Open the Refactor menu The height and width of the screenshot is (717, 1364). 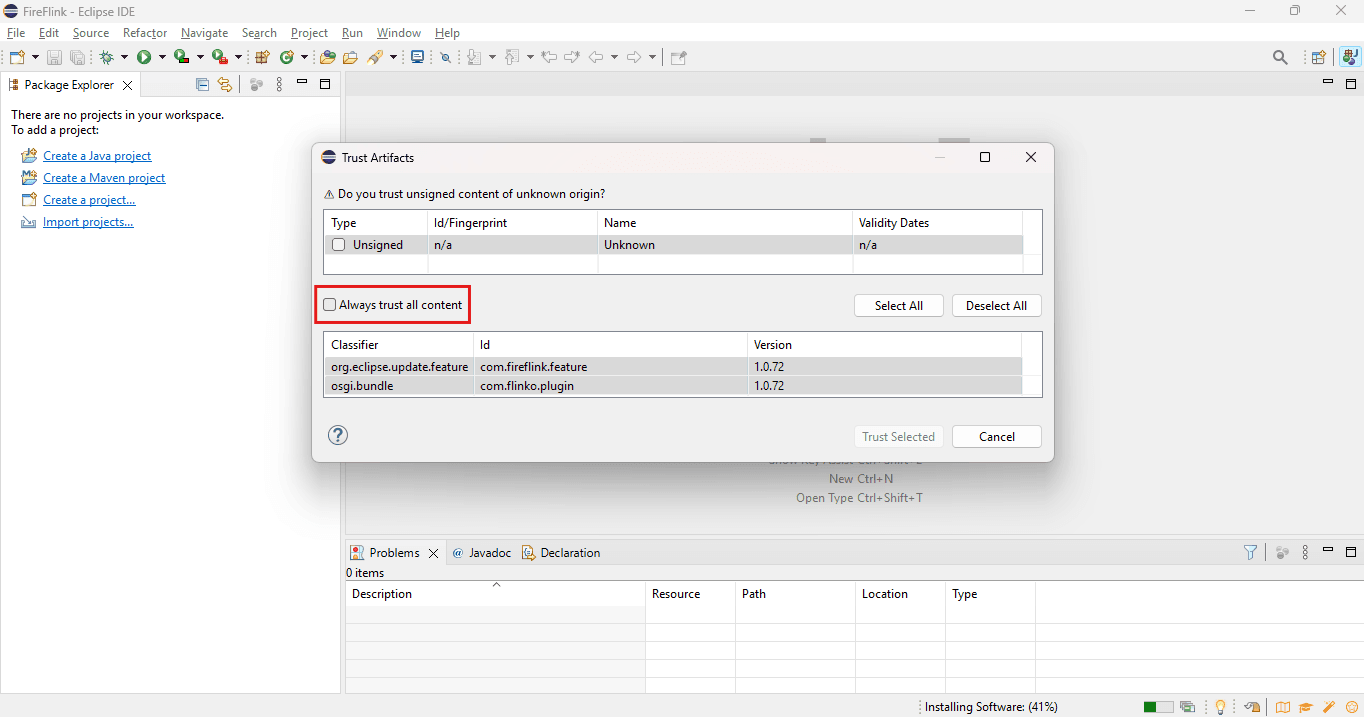coord(145,33)
